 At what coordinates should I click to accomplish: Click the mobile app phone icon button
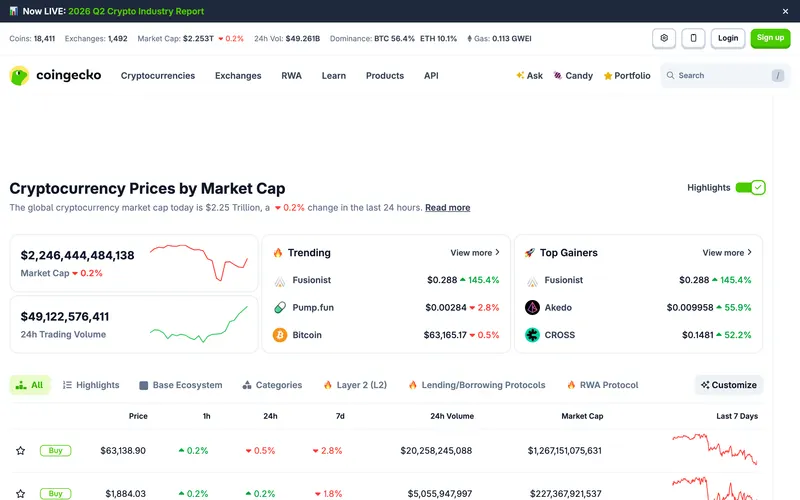[x=693, y=38]
